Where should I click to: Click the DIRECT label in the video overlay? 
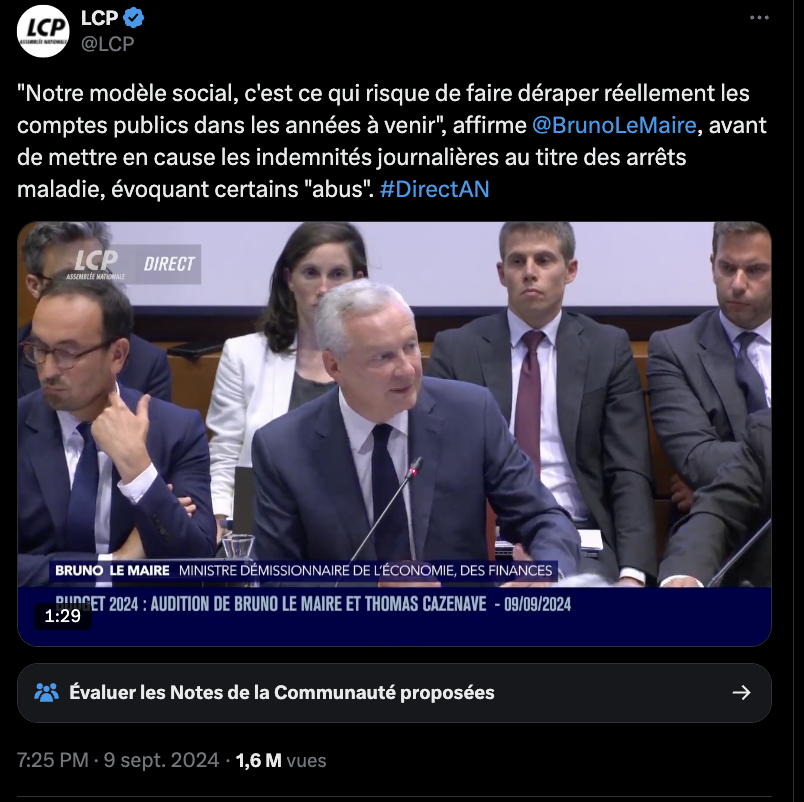pos(169,264)
